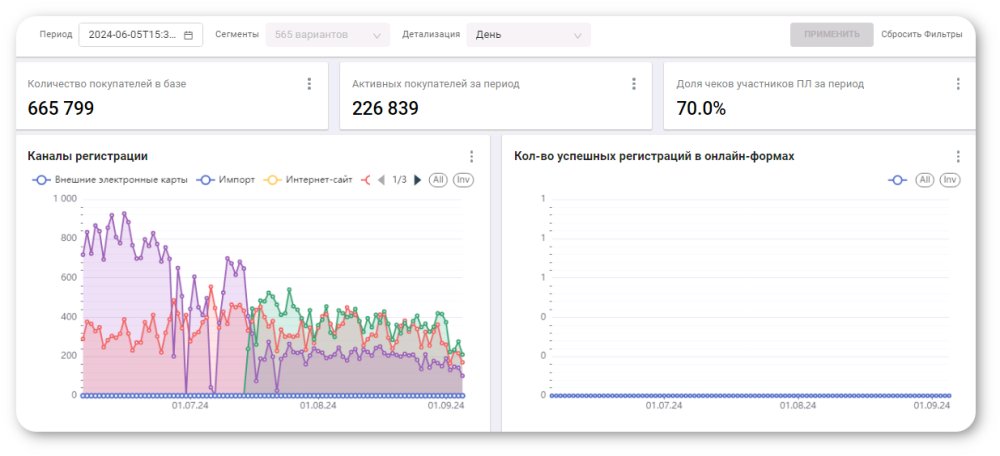Viewport: 1000px width, 456px height.
Task: Go to previous legend page arrow
Action: point(381,180)
